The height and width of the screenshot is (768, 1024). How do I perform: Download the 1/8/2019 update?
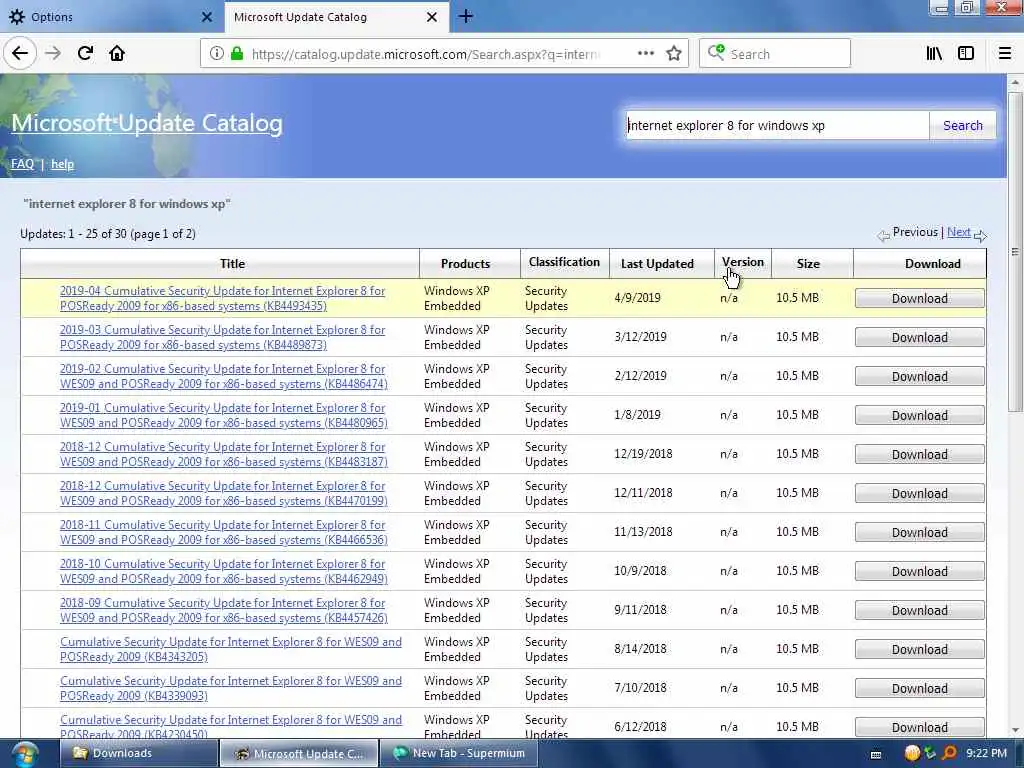tap(919, 416)
